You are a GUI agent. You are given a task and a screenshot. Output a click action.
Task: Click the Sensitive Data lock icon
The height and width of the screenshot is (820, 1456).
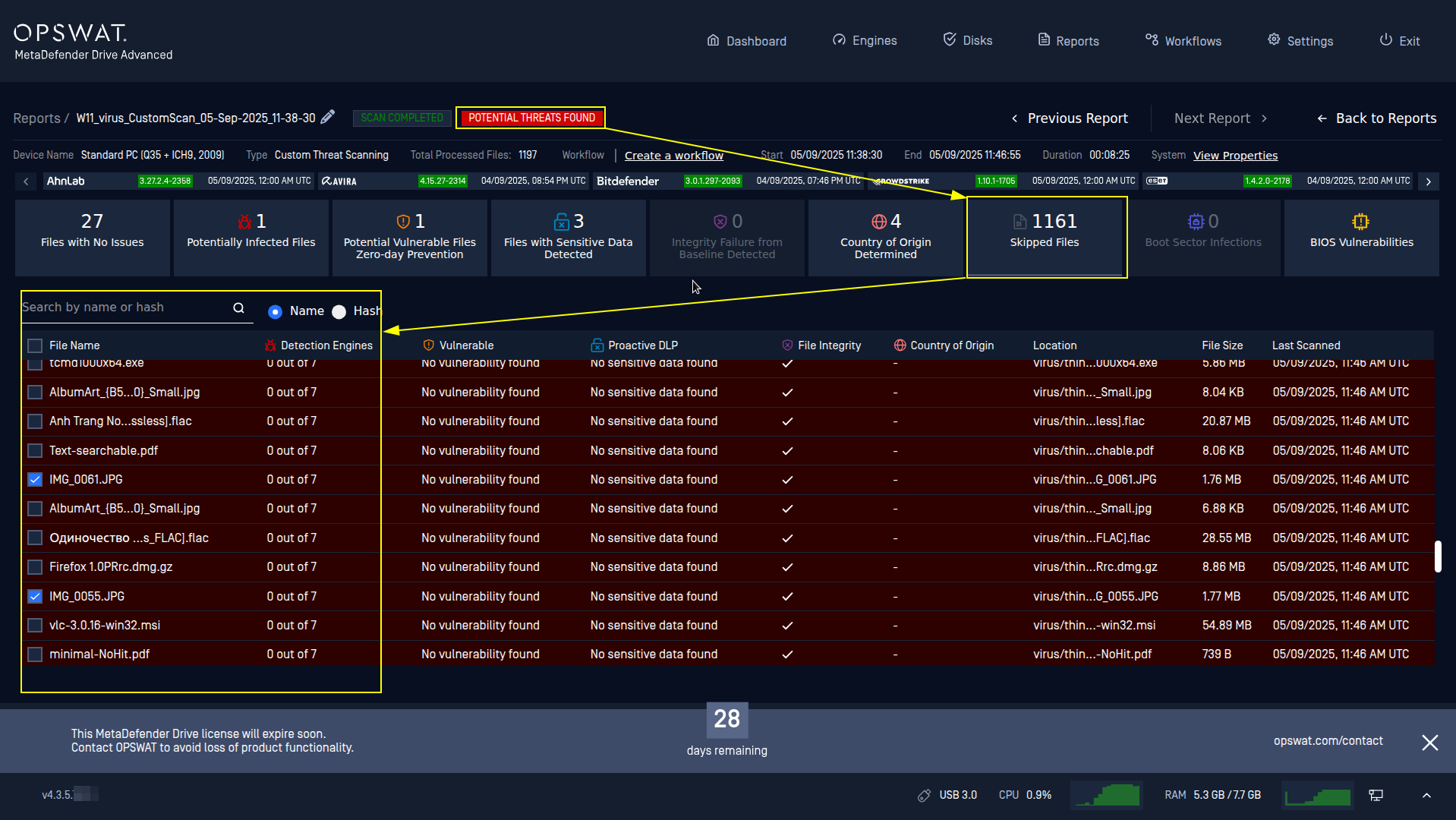point(561,222)
